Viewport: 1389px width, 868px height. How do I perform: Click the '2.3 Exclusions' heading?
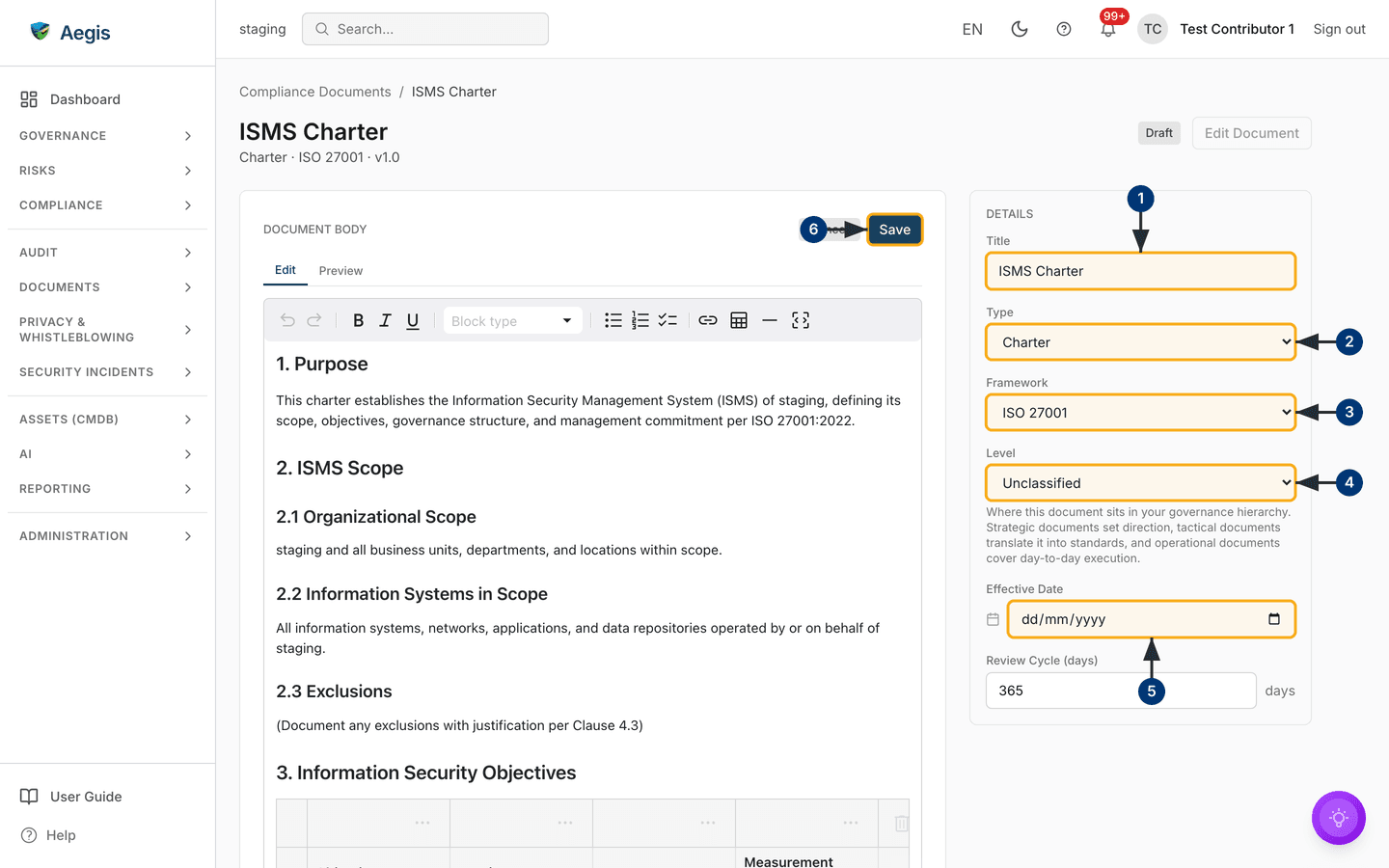(334, 692)
